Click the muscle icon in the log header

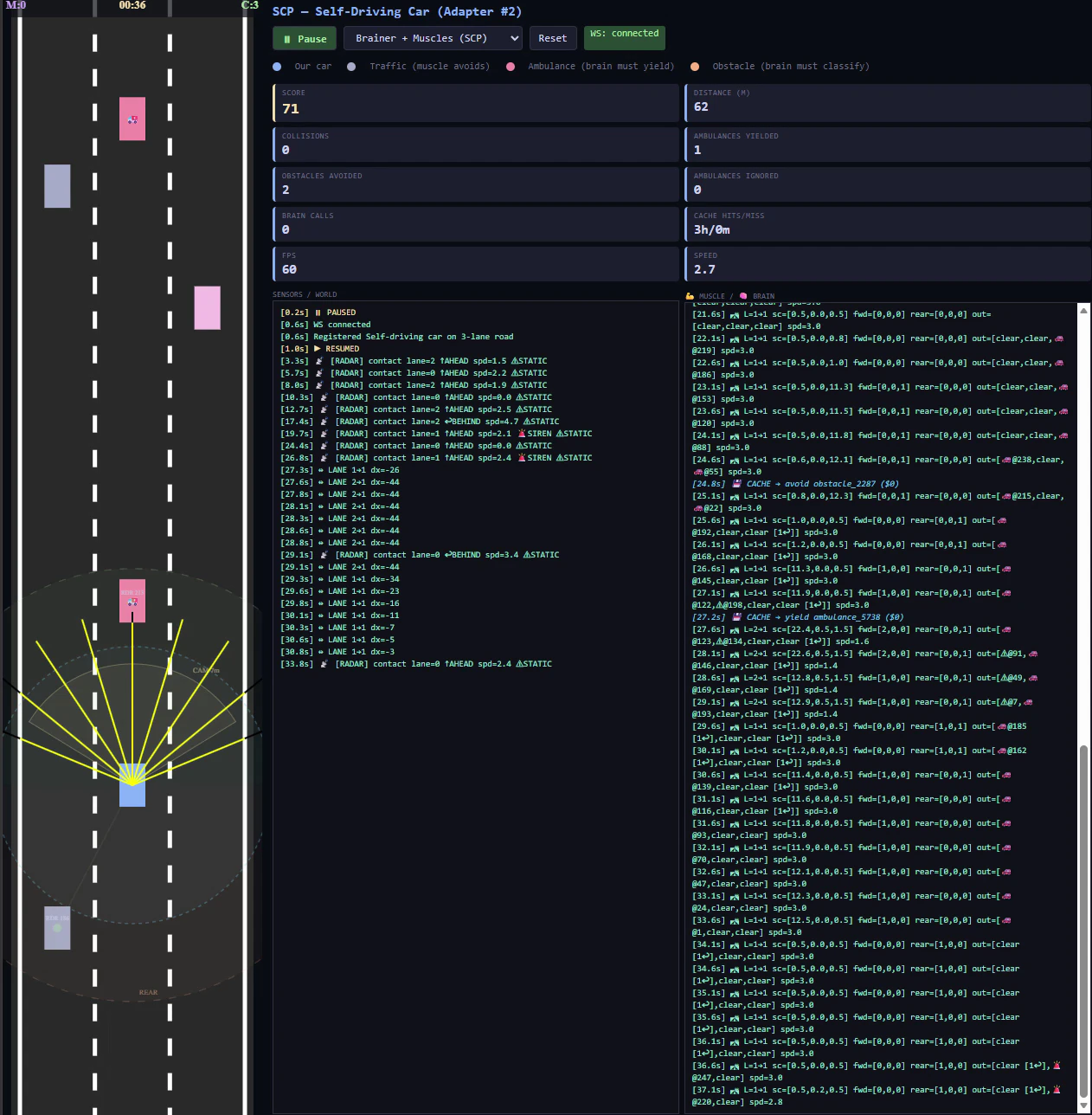pos(690,296)
